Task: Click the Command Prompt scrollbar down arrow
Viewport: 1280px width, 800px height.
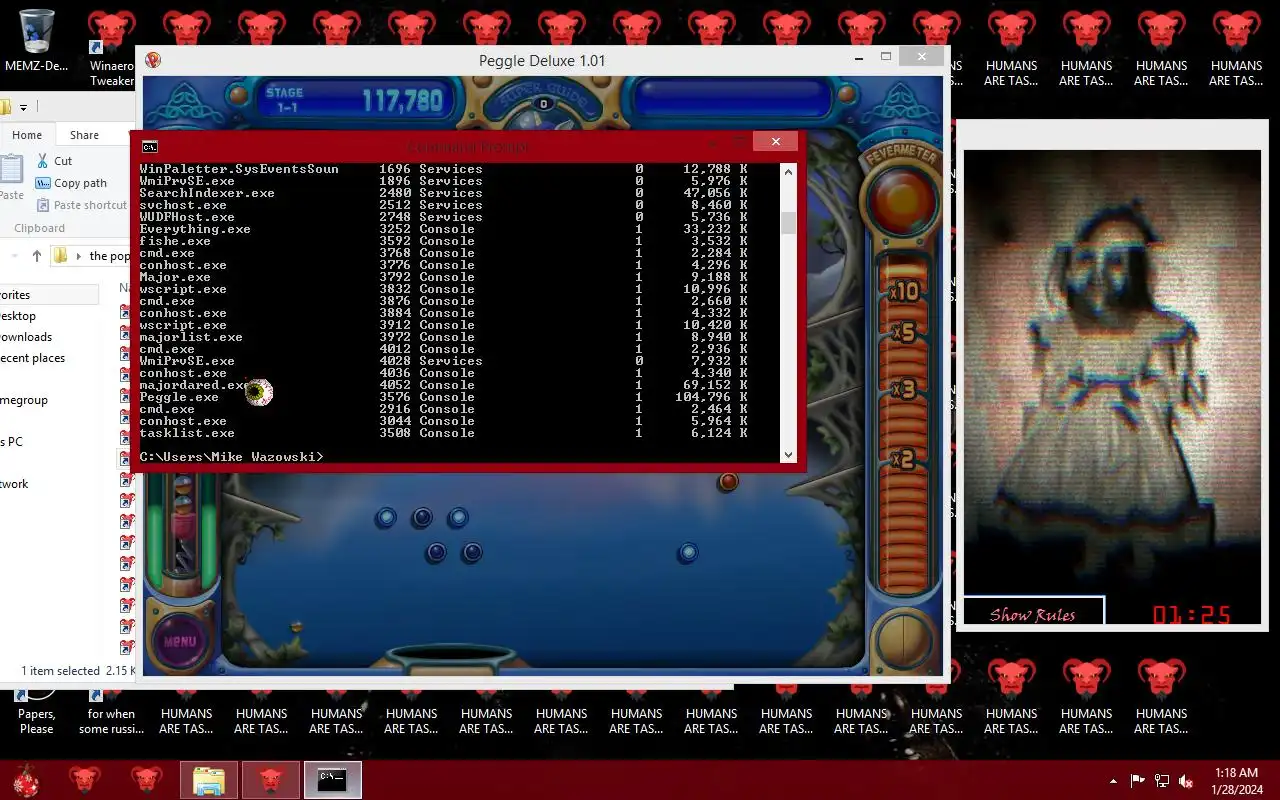Action: coord(788,455)
